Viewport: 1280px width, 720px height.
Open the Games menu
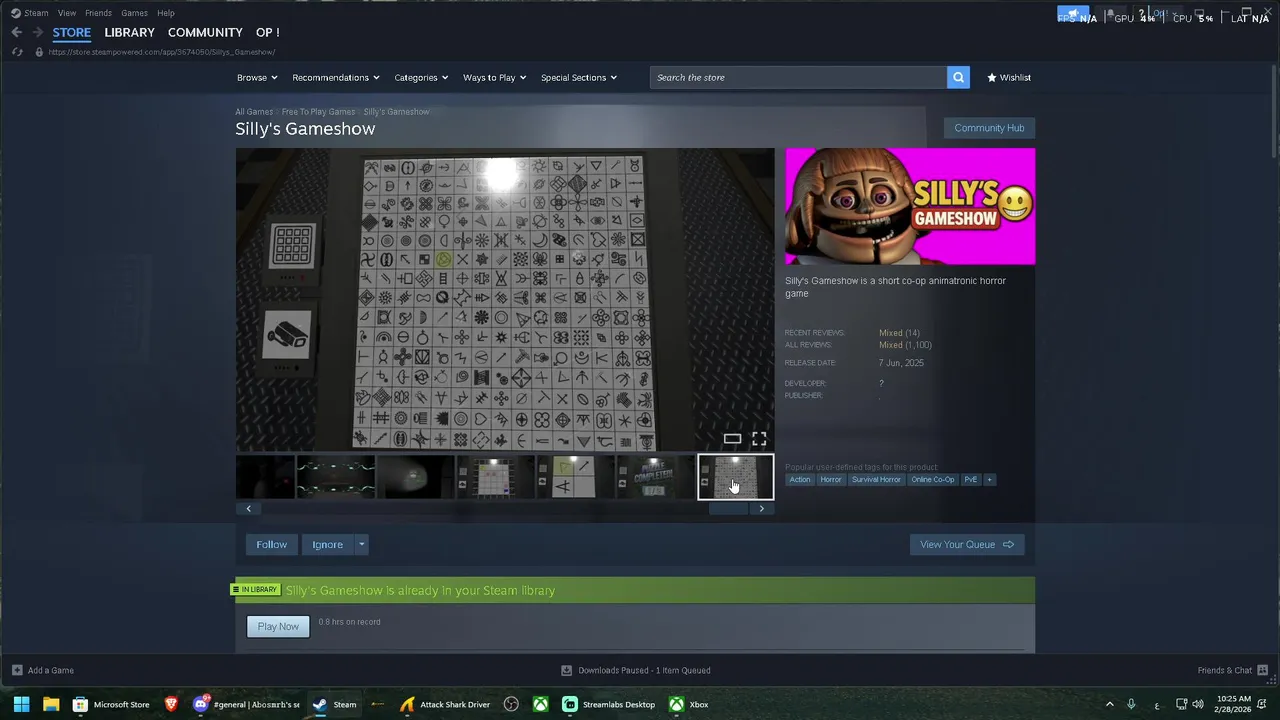(134, 13)
